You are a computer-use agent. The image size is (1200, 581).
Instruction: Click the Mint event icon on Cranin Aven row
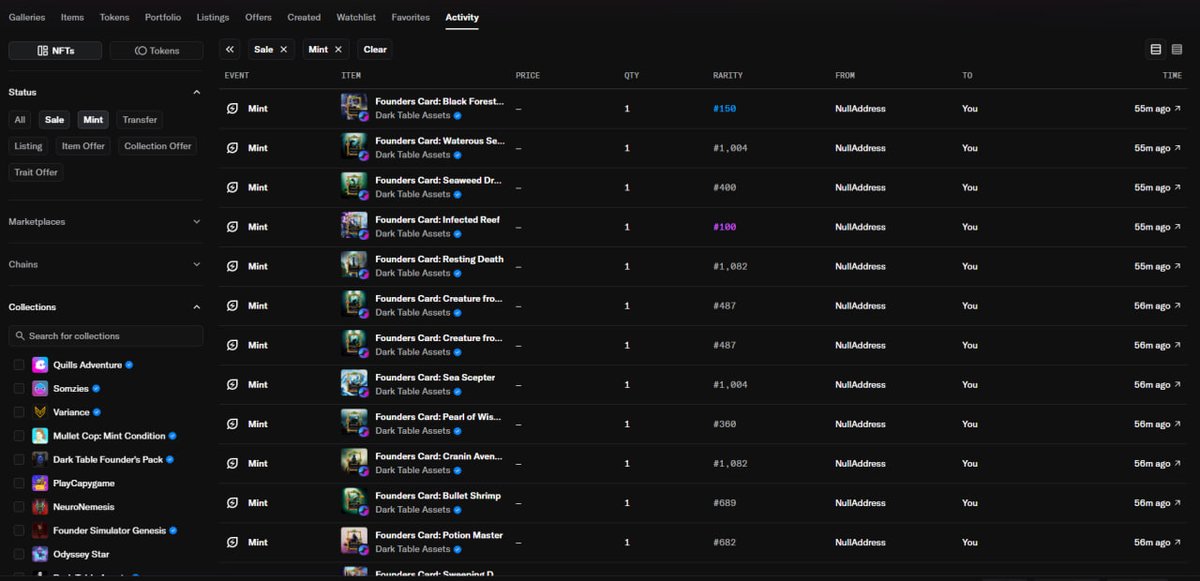coord(233,463)
